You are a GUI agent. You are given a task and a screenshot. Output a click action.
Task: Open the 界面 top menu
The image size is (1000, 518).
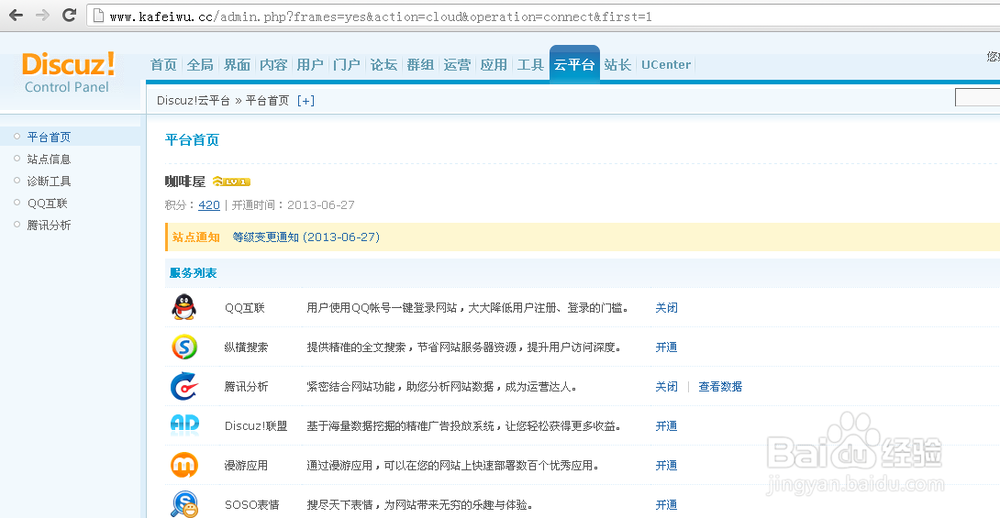pos(237,64)
